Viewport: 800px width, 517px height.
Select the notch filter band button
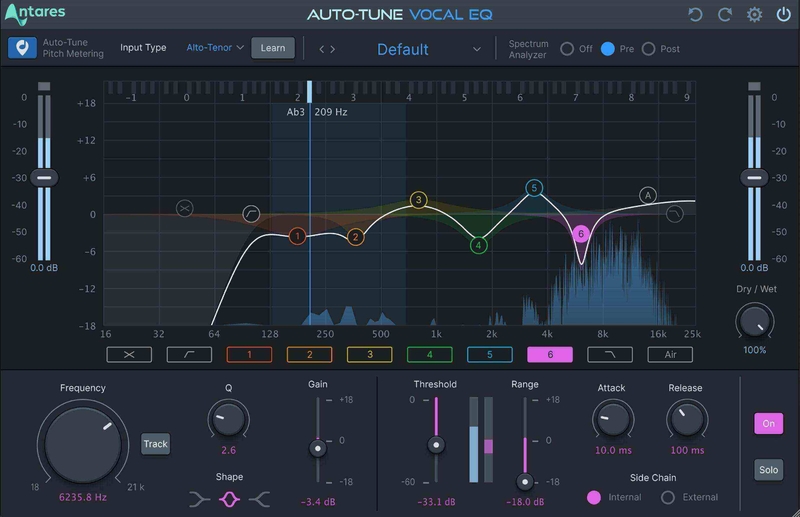[x=129, y=354]
